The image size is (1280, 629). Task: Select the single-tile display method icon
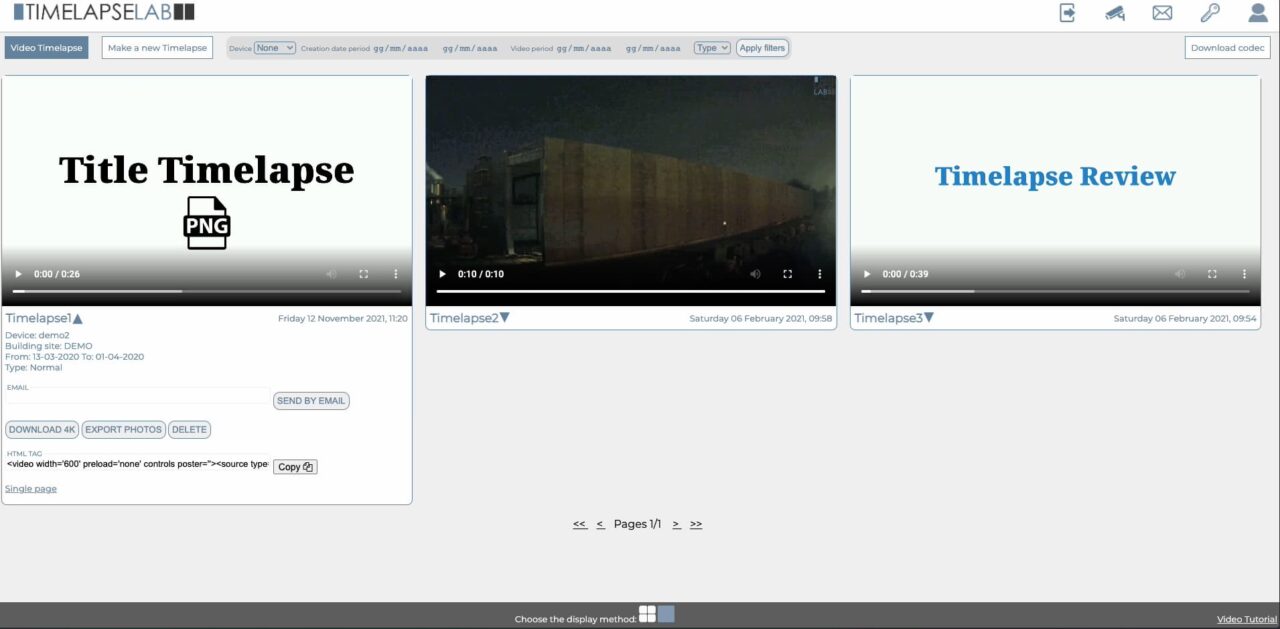[x=666, y=614]
